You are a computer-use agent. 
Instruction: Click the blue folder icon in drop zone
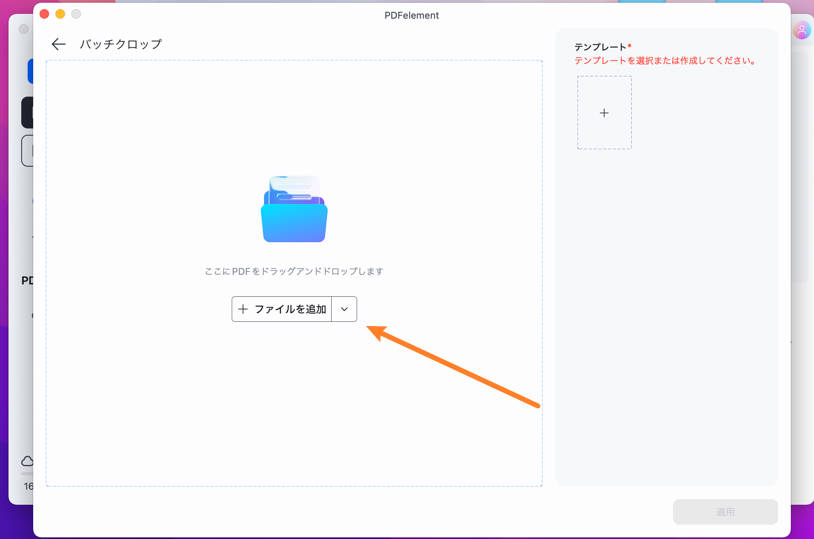294,210
